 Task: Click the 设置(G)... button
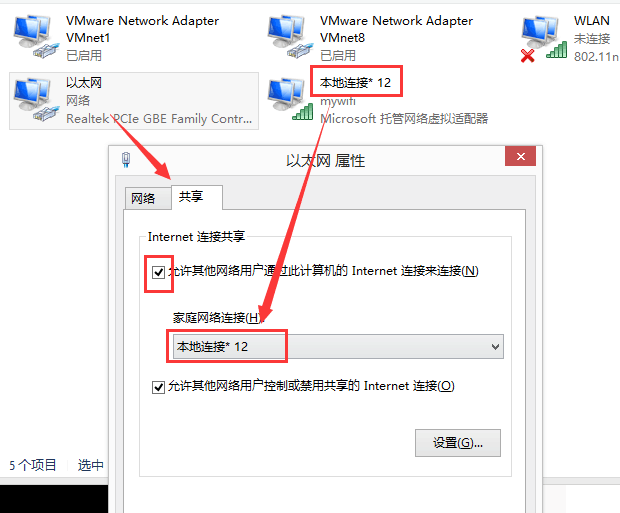[458, 443]
